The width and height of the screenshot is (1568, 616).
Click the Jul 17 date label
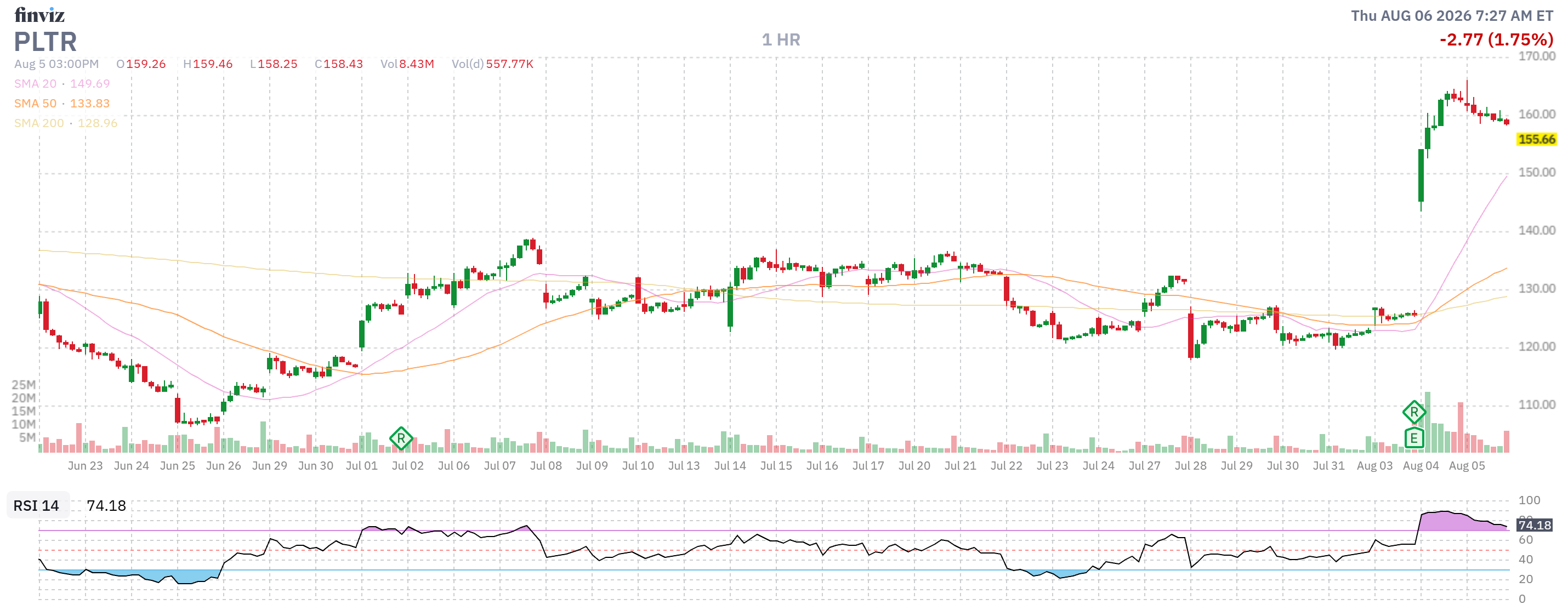pyautogui.click(x=868, y=466)
